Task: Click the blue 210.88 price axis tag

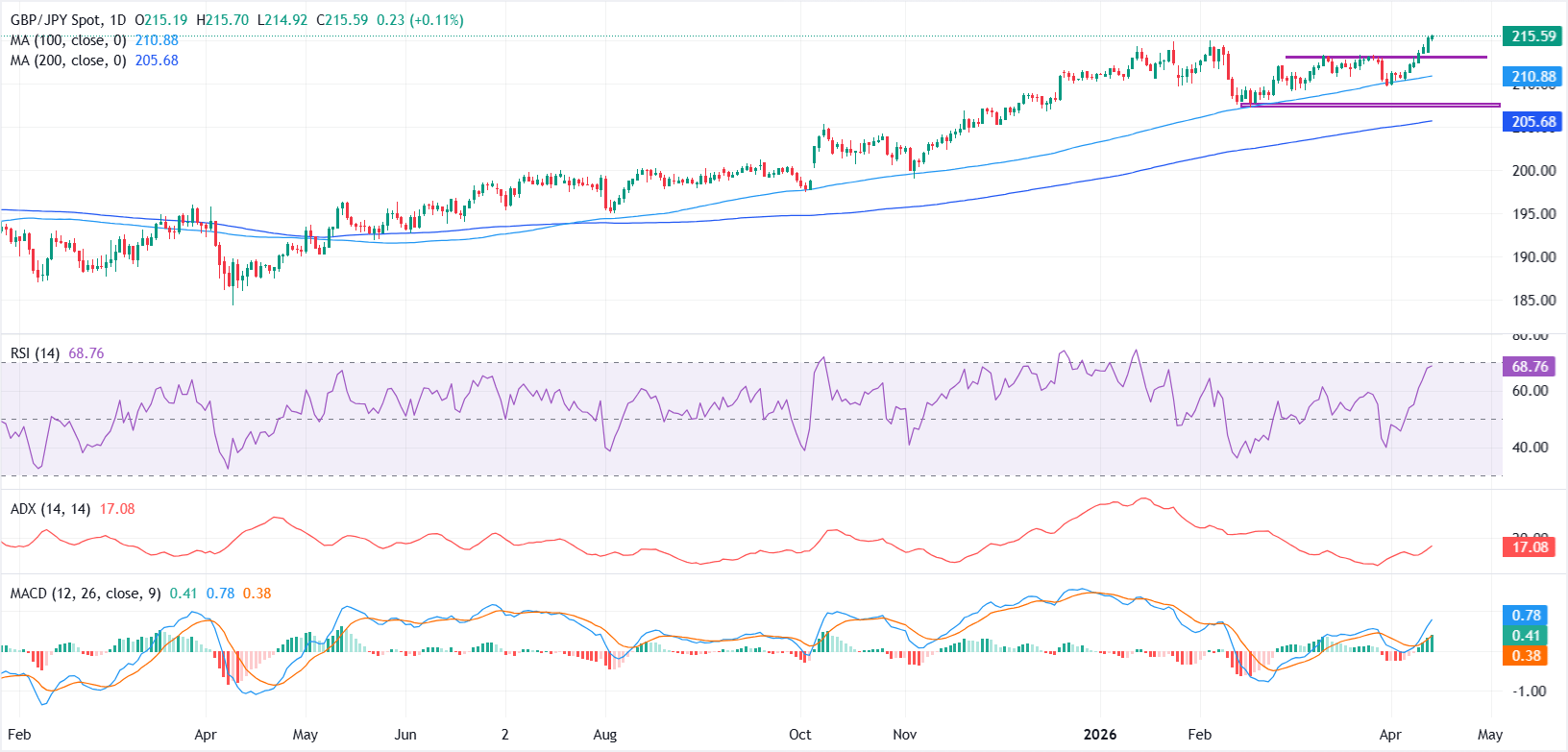Action: pyautogui.click(x=1532, y=77)
